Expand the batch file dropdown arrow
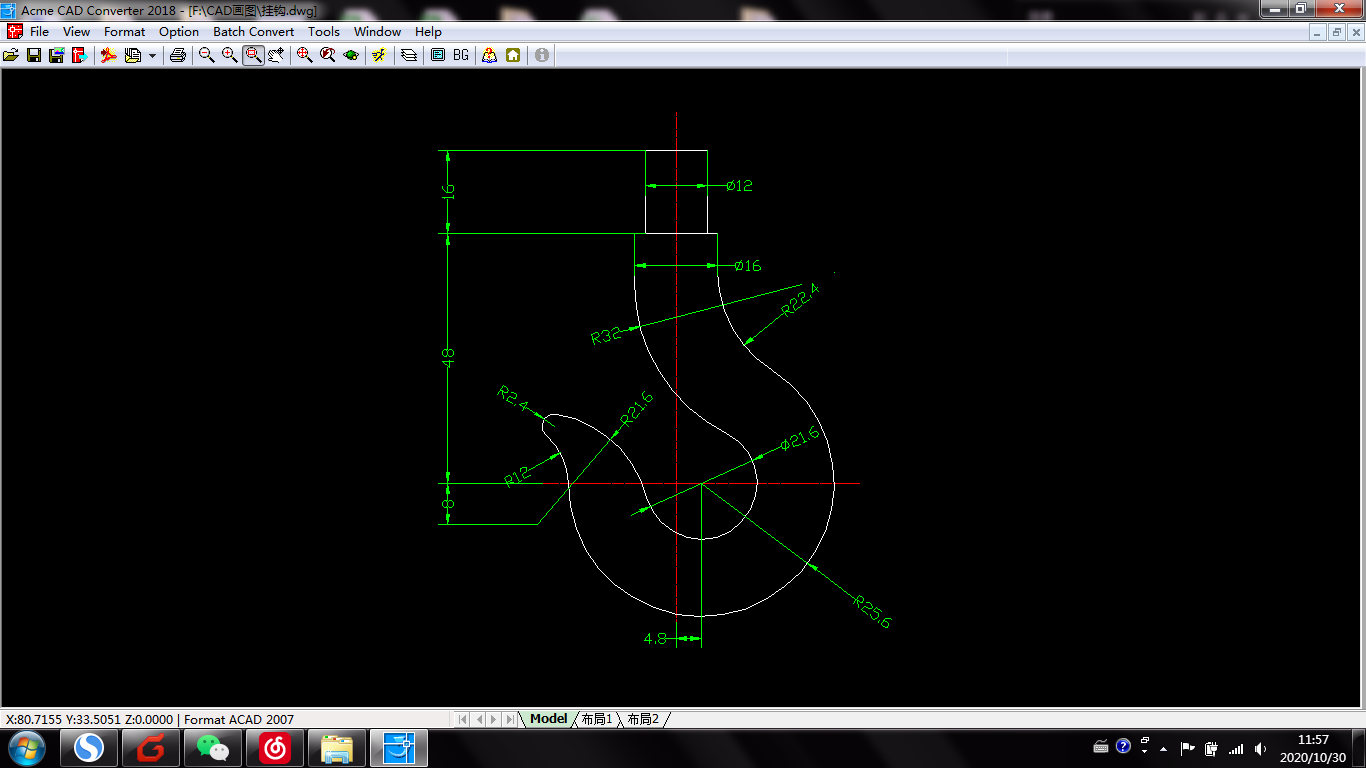Viewport: 1366px width, 768px height. [x=152, y=55]
